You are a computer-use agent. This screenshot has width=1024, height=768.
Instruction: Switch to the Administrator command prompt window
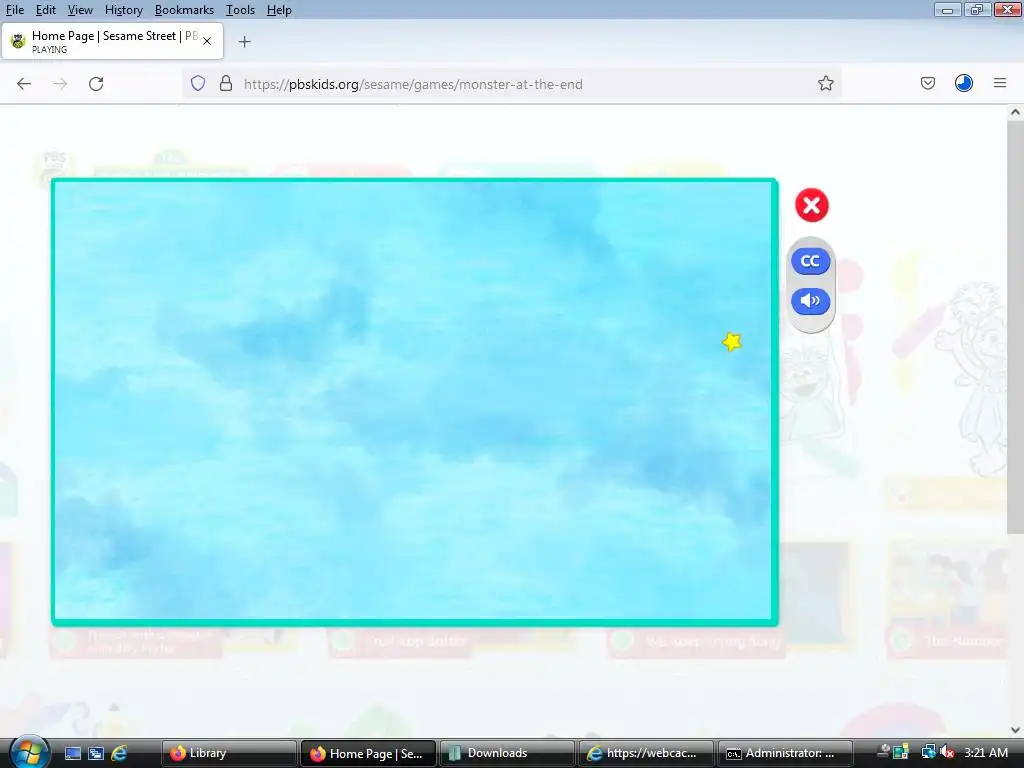pyautogui.click(x=785, y=753)
